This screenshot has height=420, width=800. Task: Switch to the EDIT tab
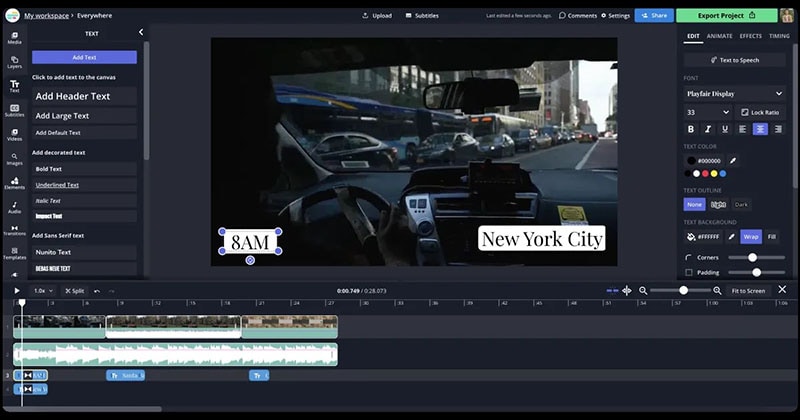point(693,36)
